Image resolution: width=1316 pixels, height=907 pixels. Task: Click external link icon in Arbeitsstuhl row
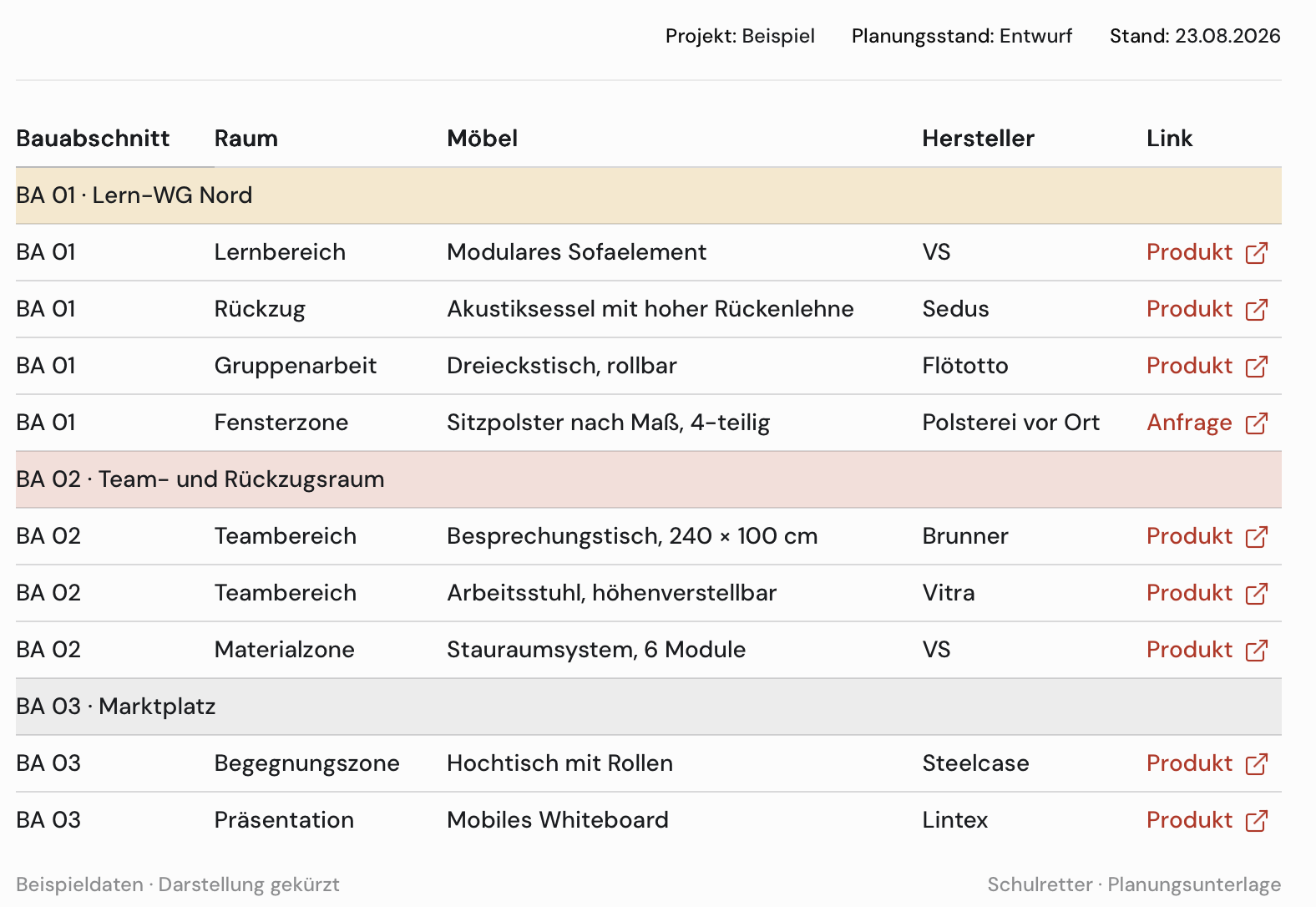tap(1257, 594)
